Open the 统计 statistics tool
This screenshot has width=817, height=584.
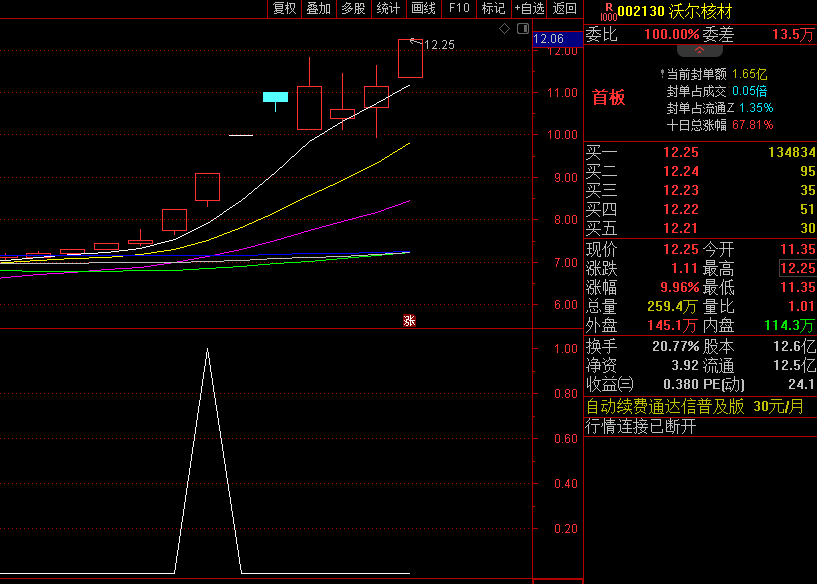click(389, 8)
